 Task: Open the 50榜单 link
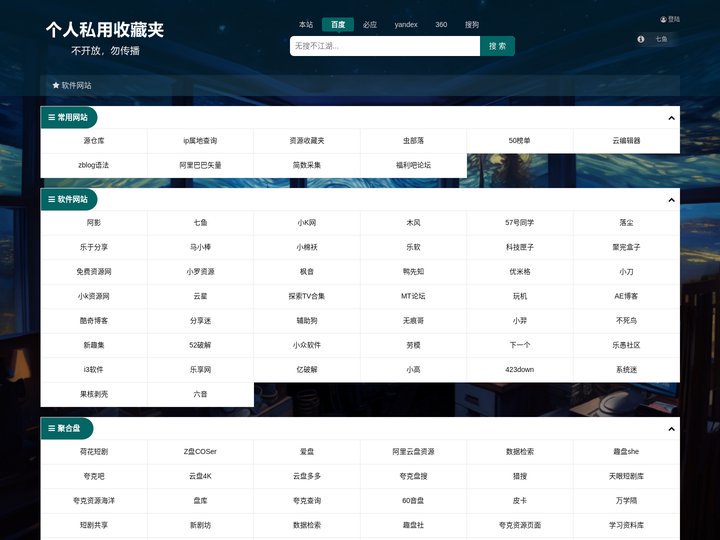click(x=520, y=141)
